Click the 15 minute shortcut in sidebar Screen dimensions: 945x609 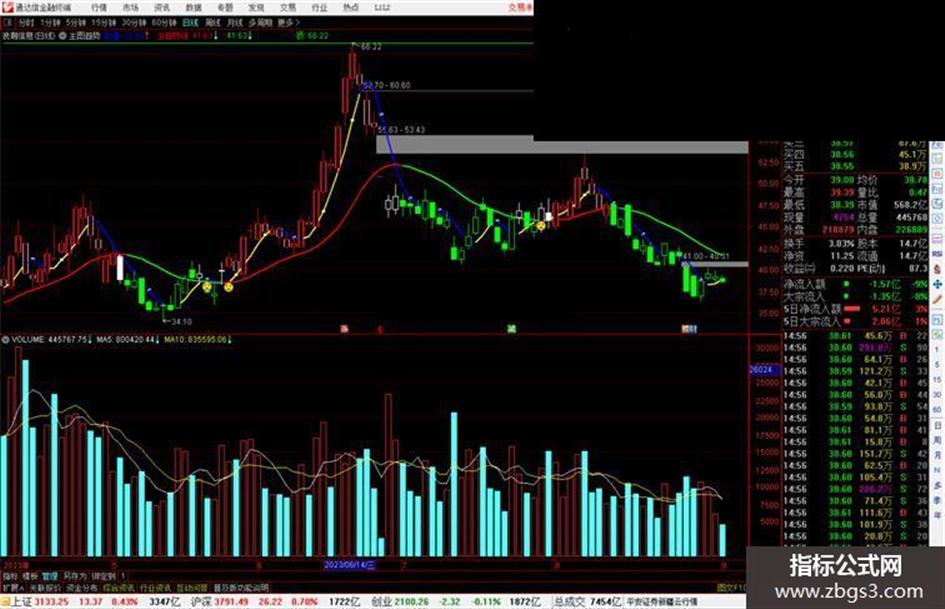click(937, 379)
